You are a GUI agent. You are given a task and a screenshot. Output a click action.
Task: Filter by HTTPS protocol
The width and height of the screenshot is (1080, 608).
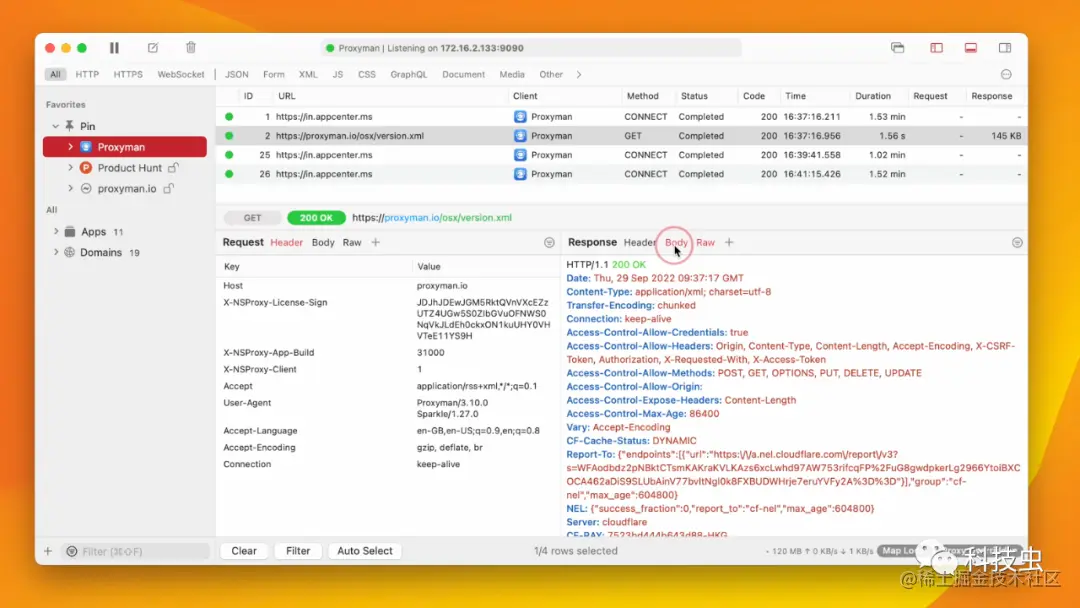[x=128, y=74]
